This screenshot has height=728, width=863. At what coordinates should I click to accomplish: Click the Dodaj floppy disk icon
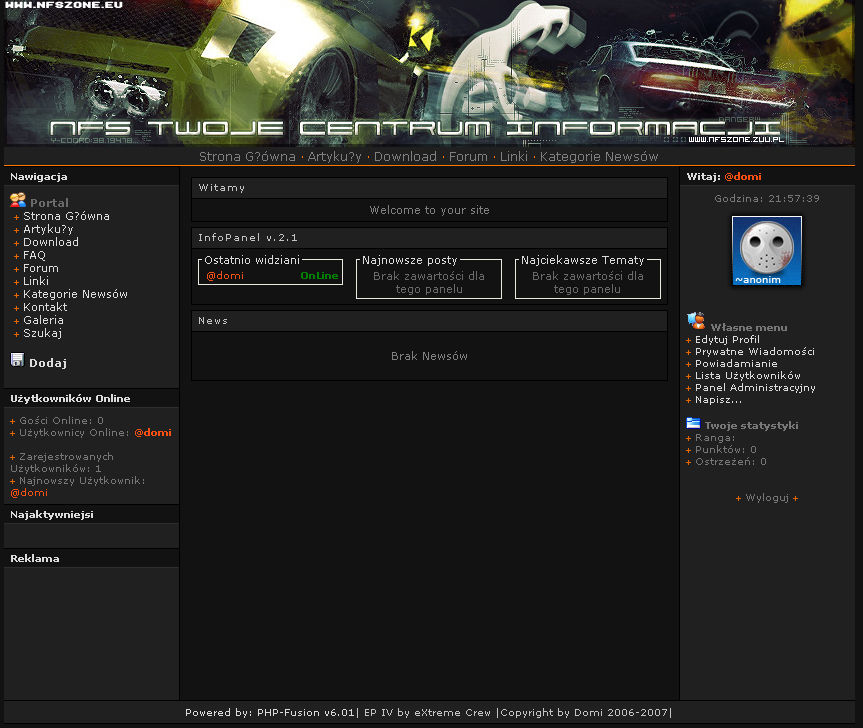17,360
